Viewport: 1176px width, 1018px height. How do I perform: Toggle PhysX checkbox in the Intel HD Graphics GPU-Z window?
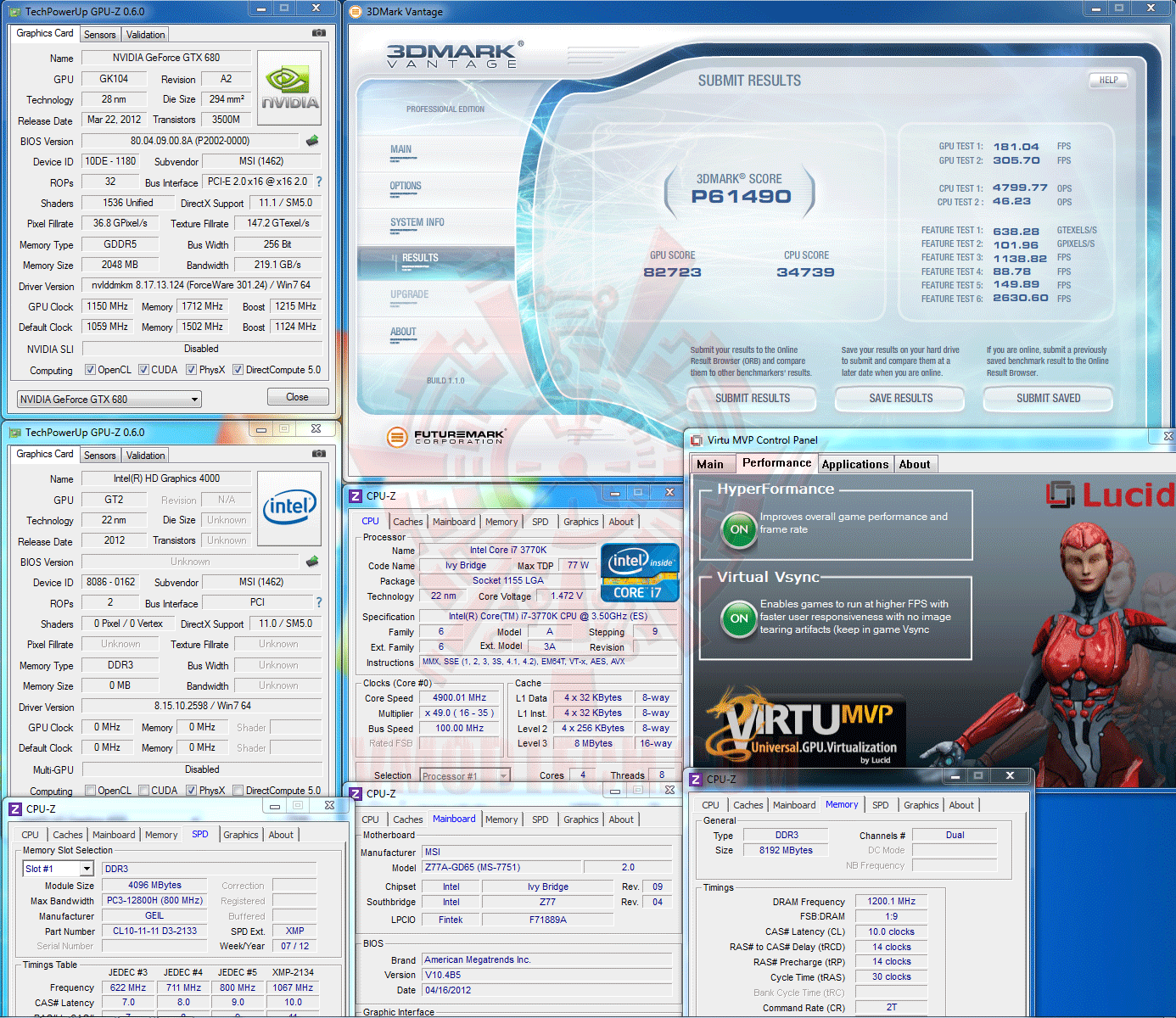[x=192, y=791]
